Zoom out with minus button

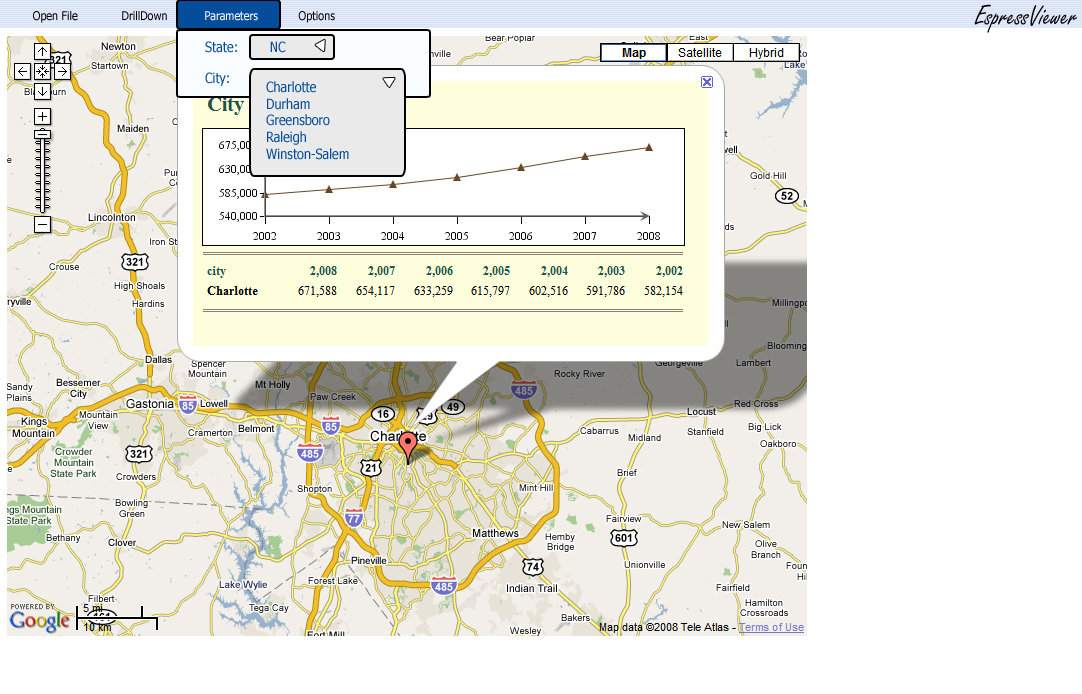[42, 224]
